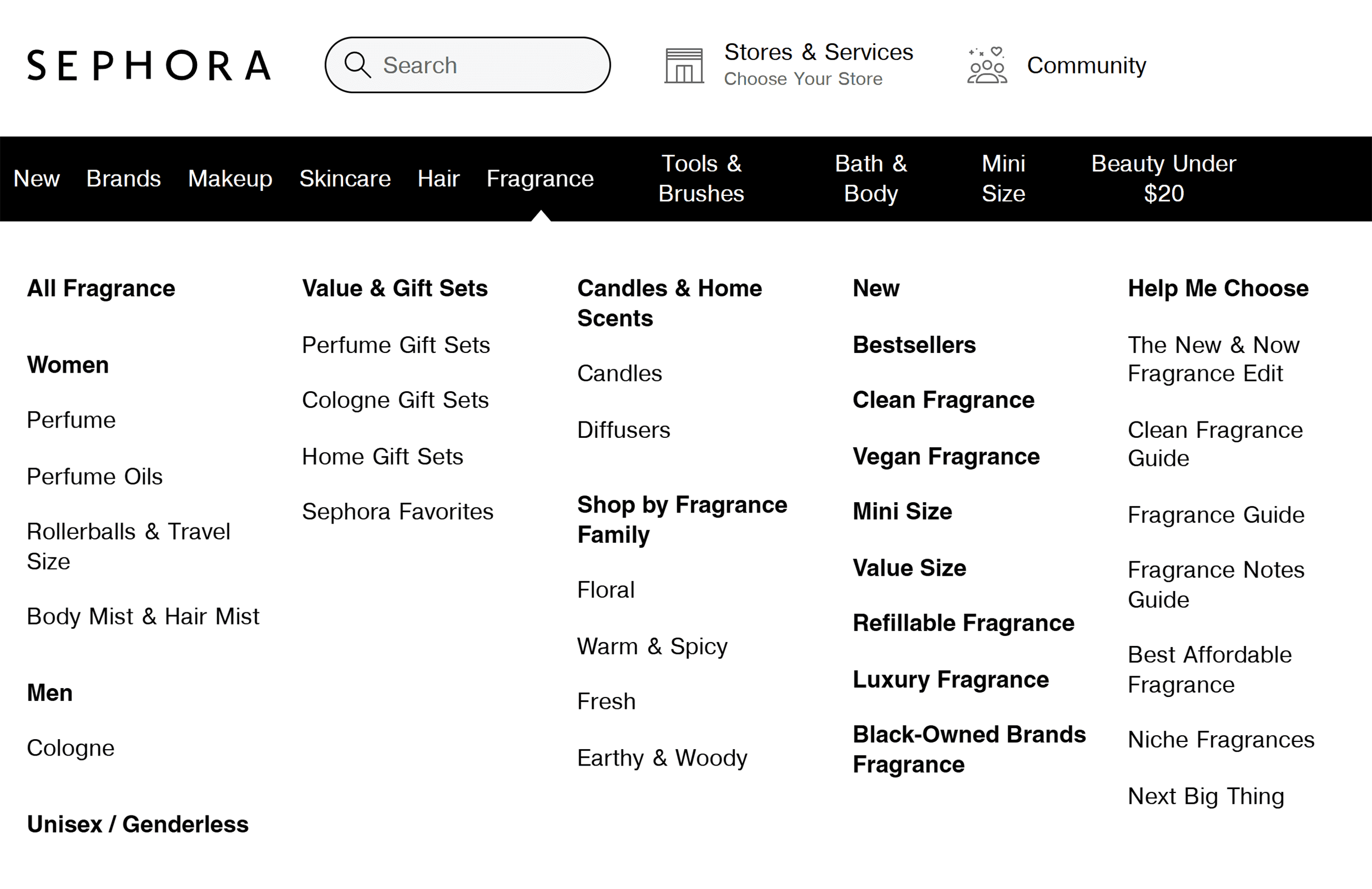
Task: Open the Skincare nav menu
Action: click(x=345, y=179)
